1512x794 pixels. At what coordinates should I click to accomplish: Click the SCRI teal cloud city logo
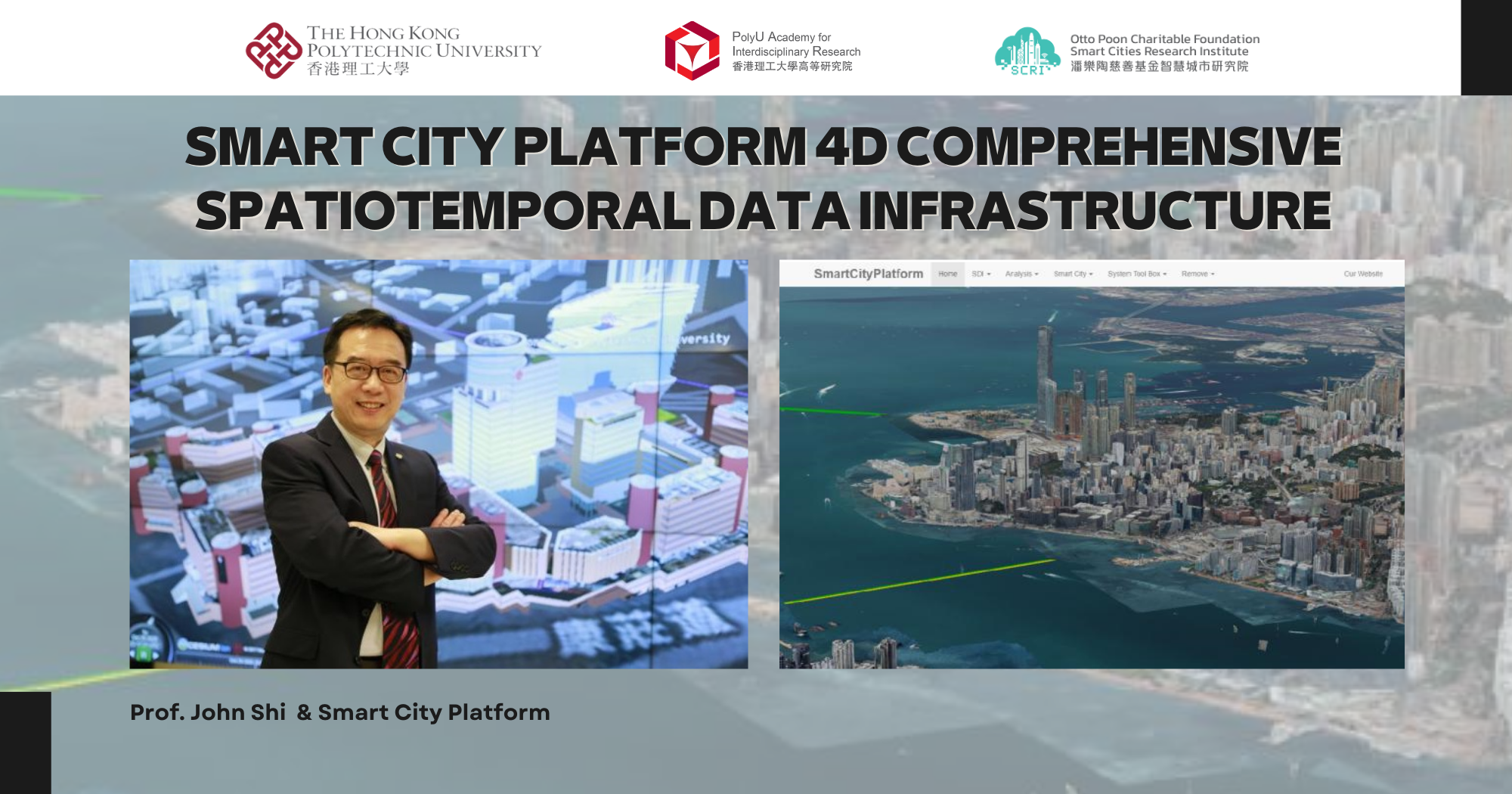pyautogui.click(x=1027, y=51)
